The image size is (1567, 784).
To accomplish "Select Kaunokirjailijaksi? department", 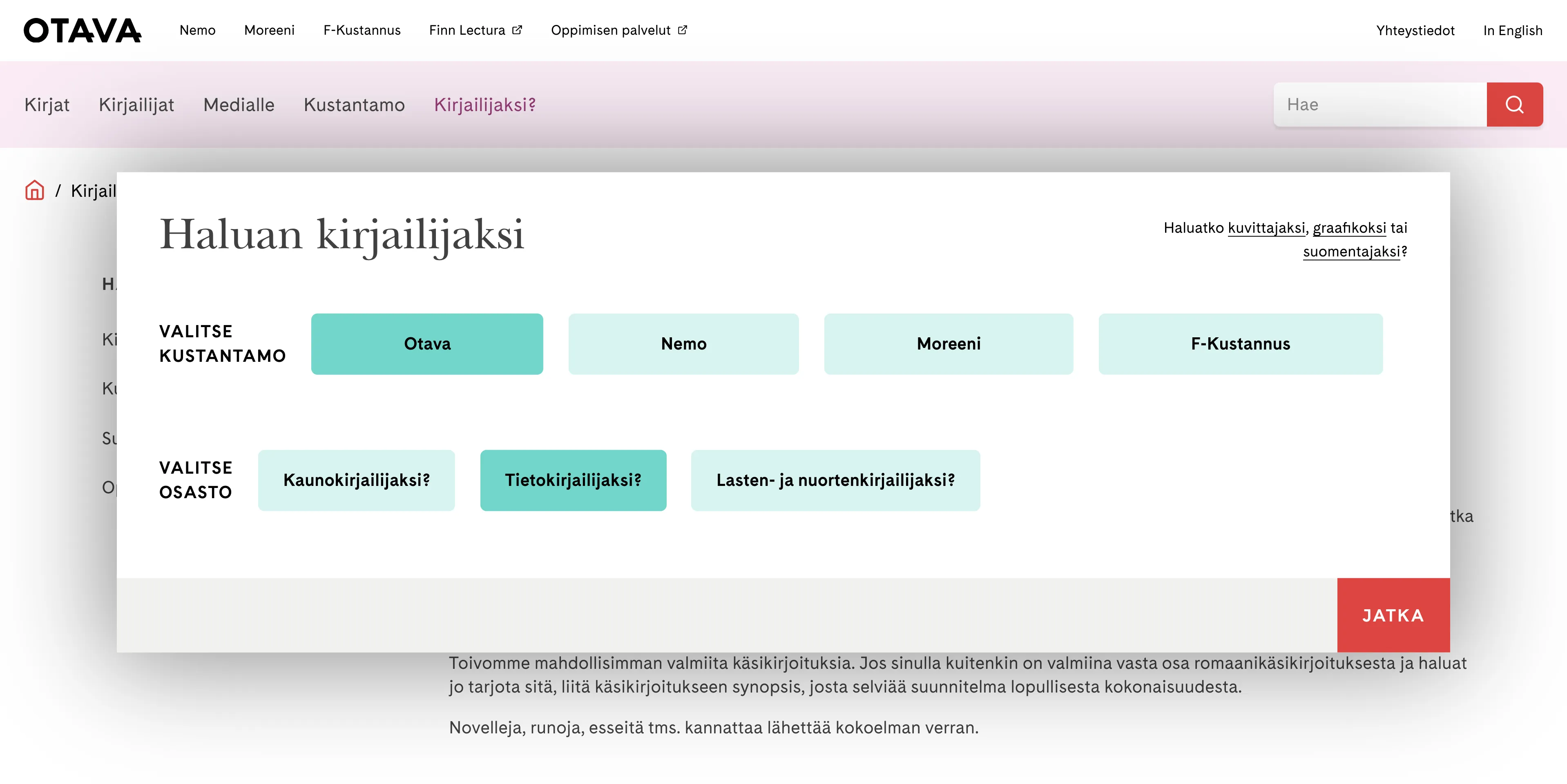I will pos(357,480).
